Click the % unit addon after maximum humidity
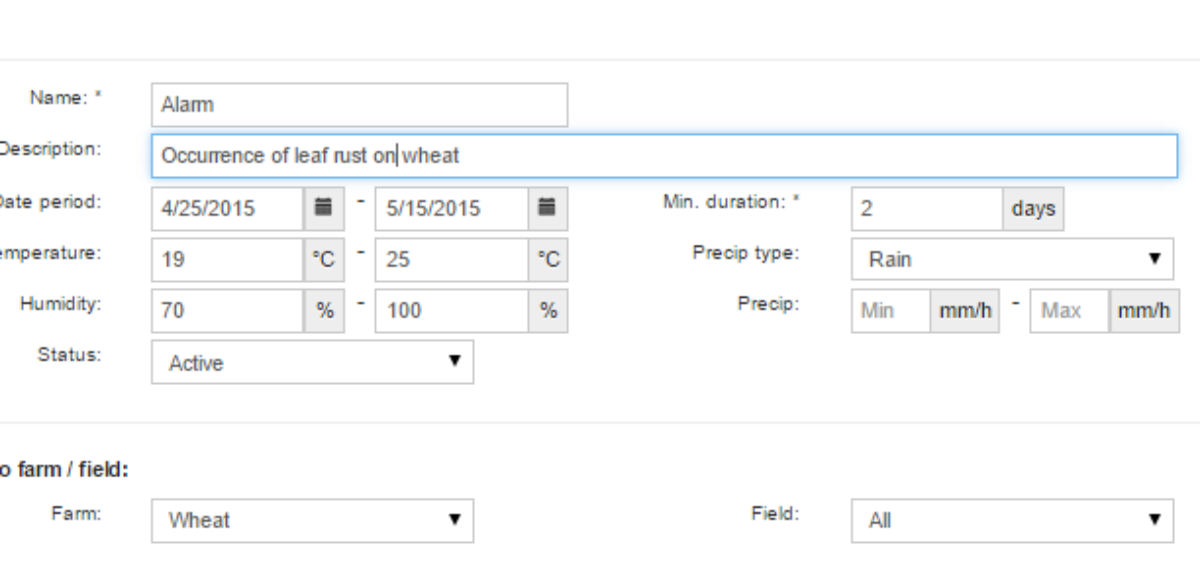 547,311
